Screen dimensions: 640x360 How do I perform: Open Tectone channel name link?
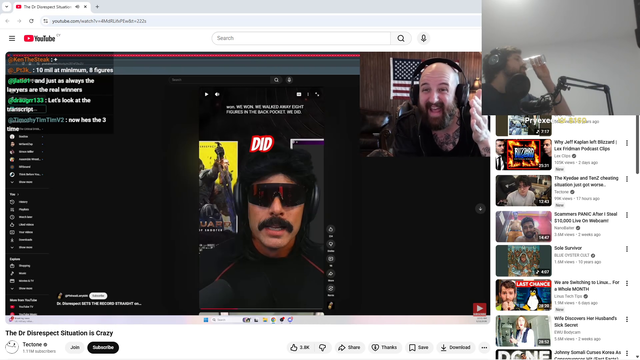[32, 344]
